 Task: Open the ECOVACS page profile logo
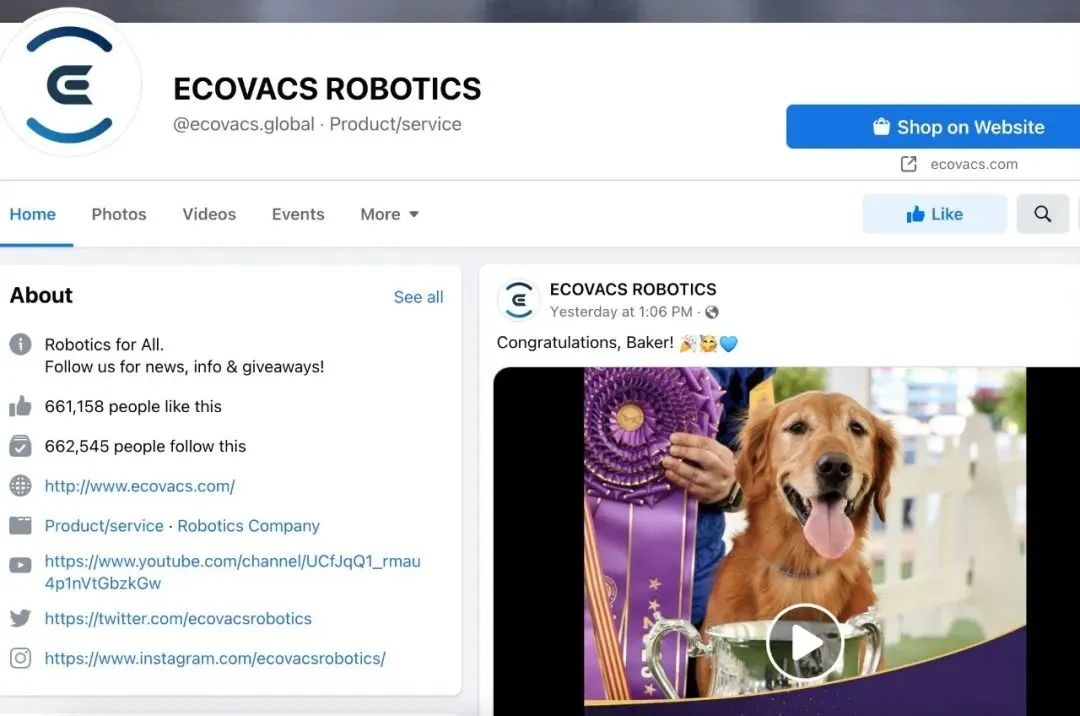(x=69, y=84)
